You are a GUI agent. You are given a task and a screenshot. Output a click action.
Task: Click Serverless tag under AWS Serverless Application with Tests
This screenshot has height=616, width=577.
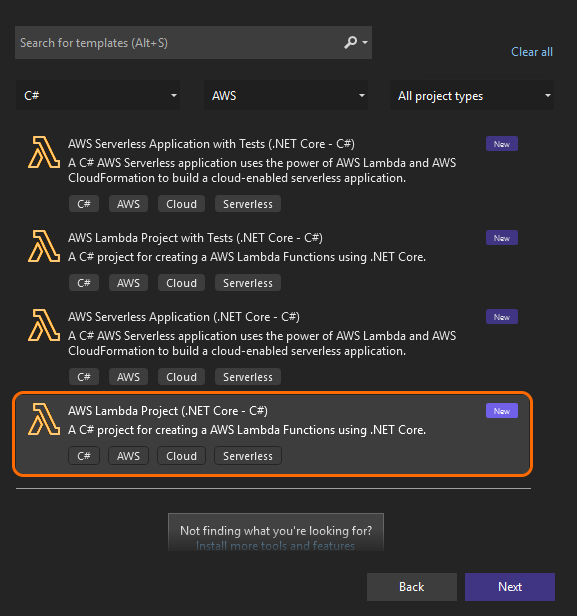point(248,204)
